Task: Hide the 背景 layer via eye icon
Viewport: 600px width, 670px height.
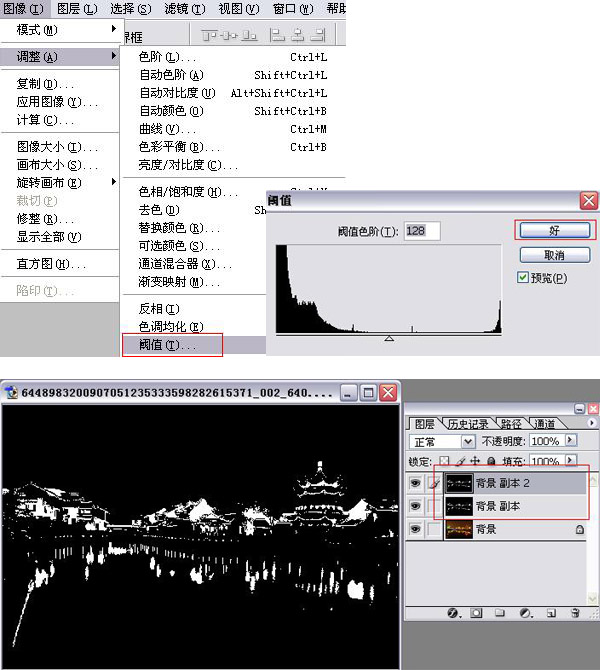Action: 415,529
